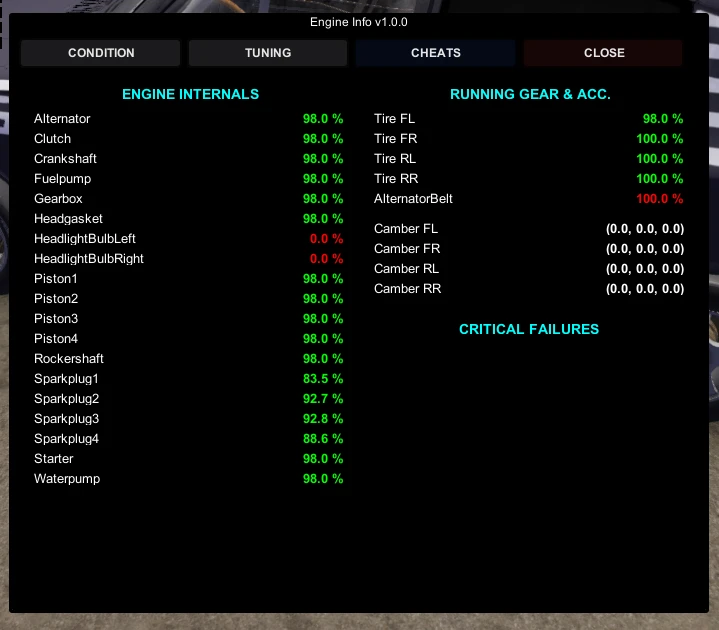Click the Piston1 label
719x630 pixels.
coord(55,279)
